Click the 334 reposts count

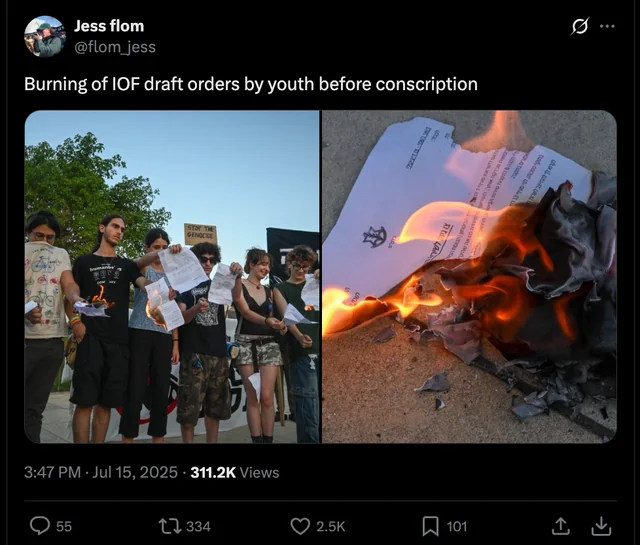(198, 527)
